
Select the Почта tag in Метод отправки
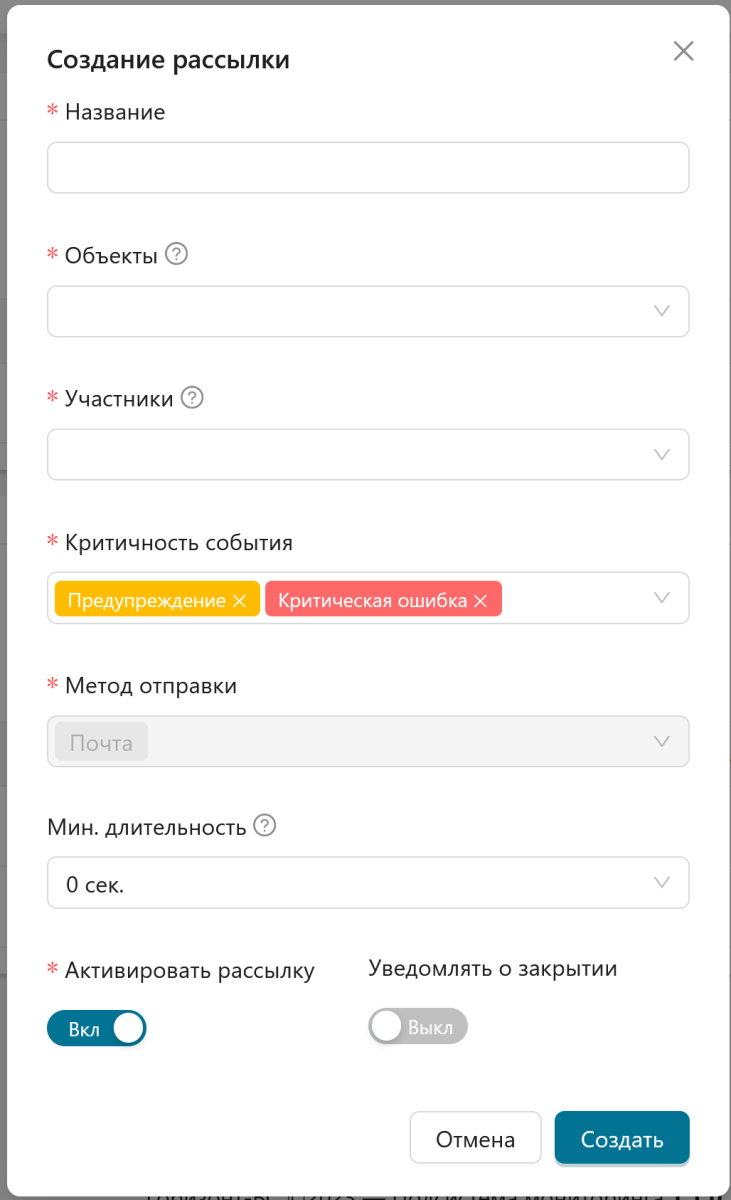click(101, 743)
